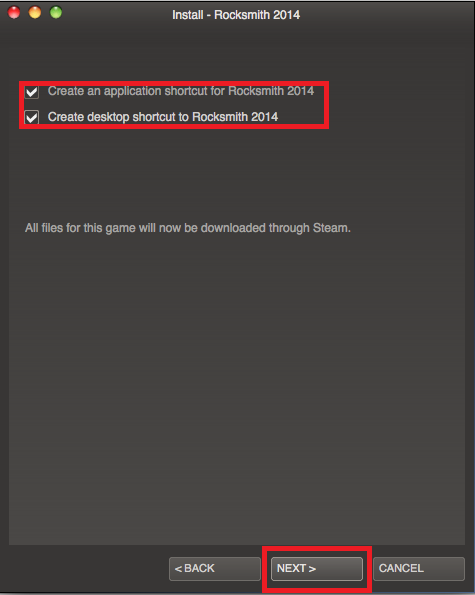Close the installer with the red button

14,13
